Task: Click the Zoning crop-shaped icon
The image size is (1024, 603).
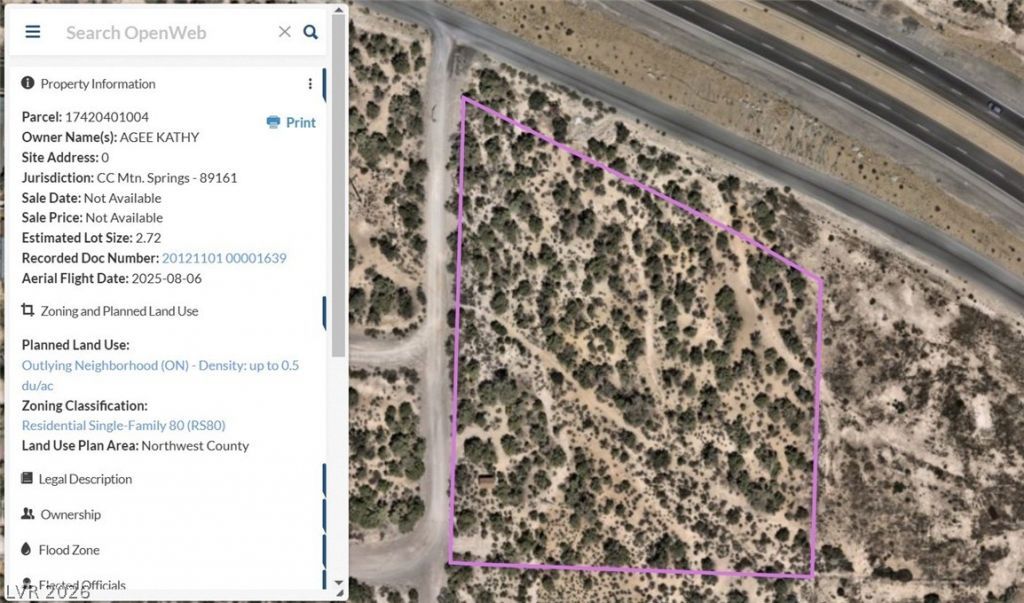Action: click(x=27, y=310)
